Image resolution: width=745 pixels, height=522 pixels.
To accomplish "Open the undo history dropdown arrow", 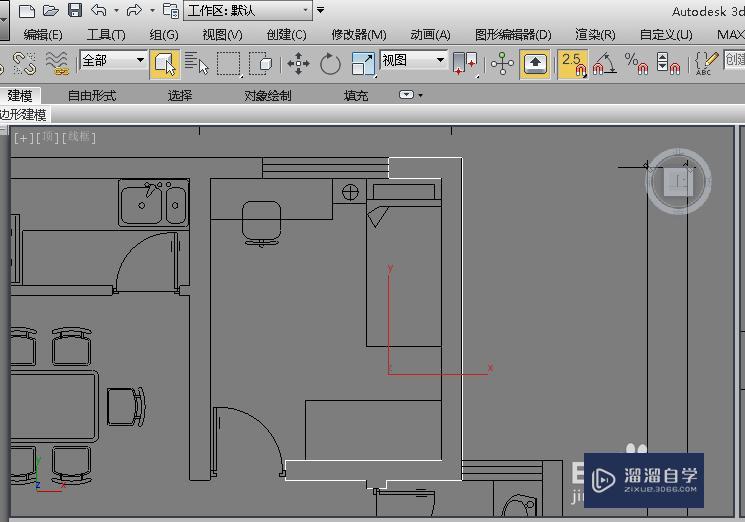I will (116, 10).
